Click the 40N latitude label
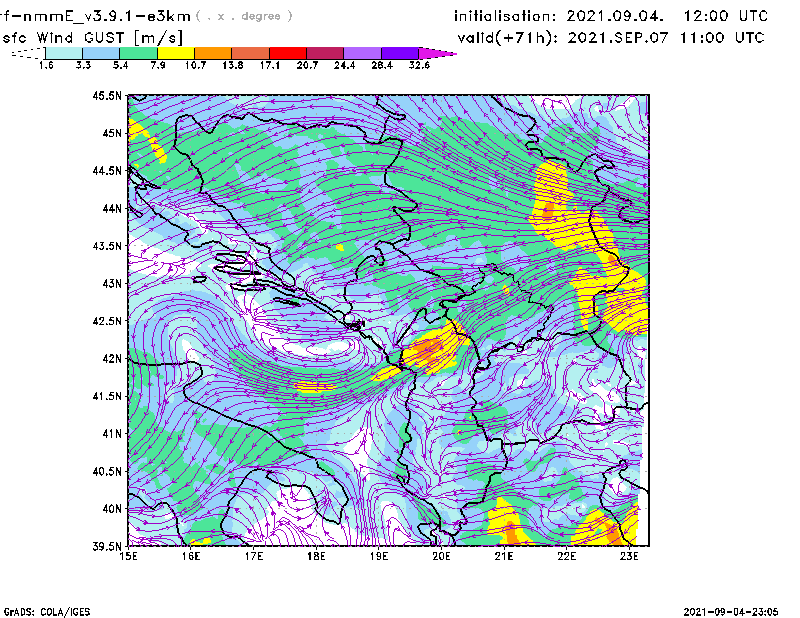Screen dimensions: 800x618 [112, 509]
